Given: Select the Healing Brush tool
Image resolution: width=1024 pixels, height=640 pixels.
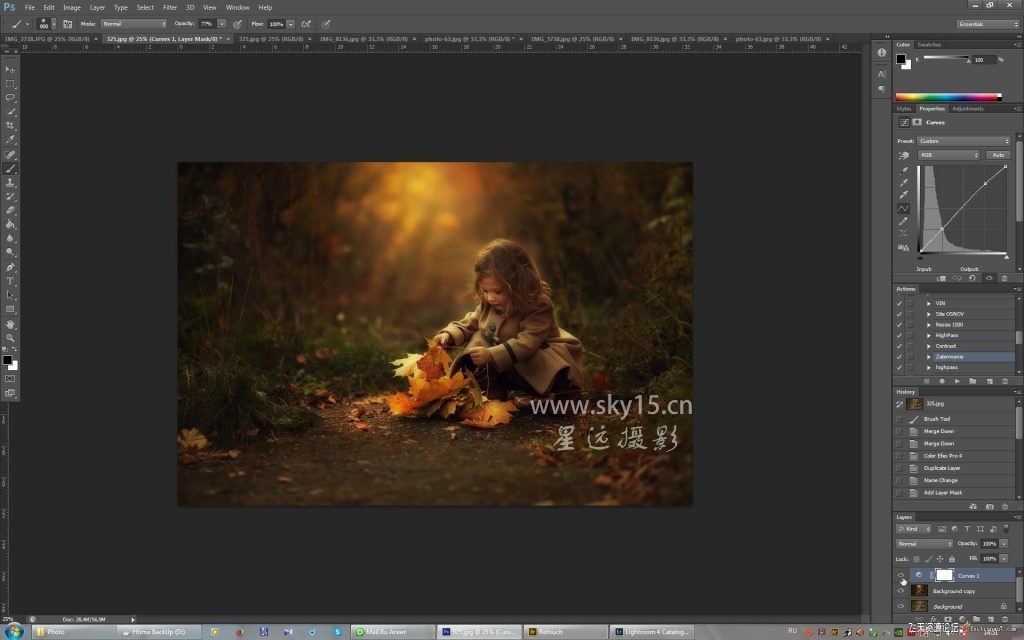Looking at the screenshot, I should (x=10, y=155).
